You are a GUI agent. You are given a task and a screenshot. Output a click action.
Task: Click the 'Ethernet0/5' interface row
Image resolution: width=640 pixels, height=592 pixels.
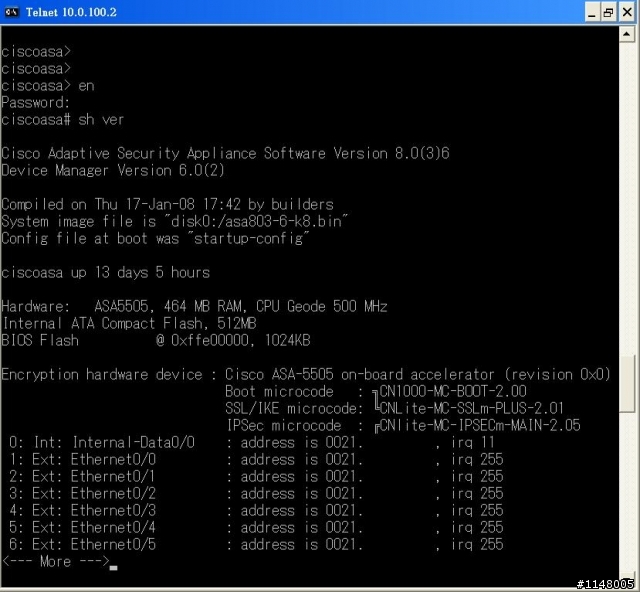[x=256, y=545]
